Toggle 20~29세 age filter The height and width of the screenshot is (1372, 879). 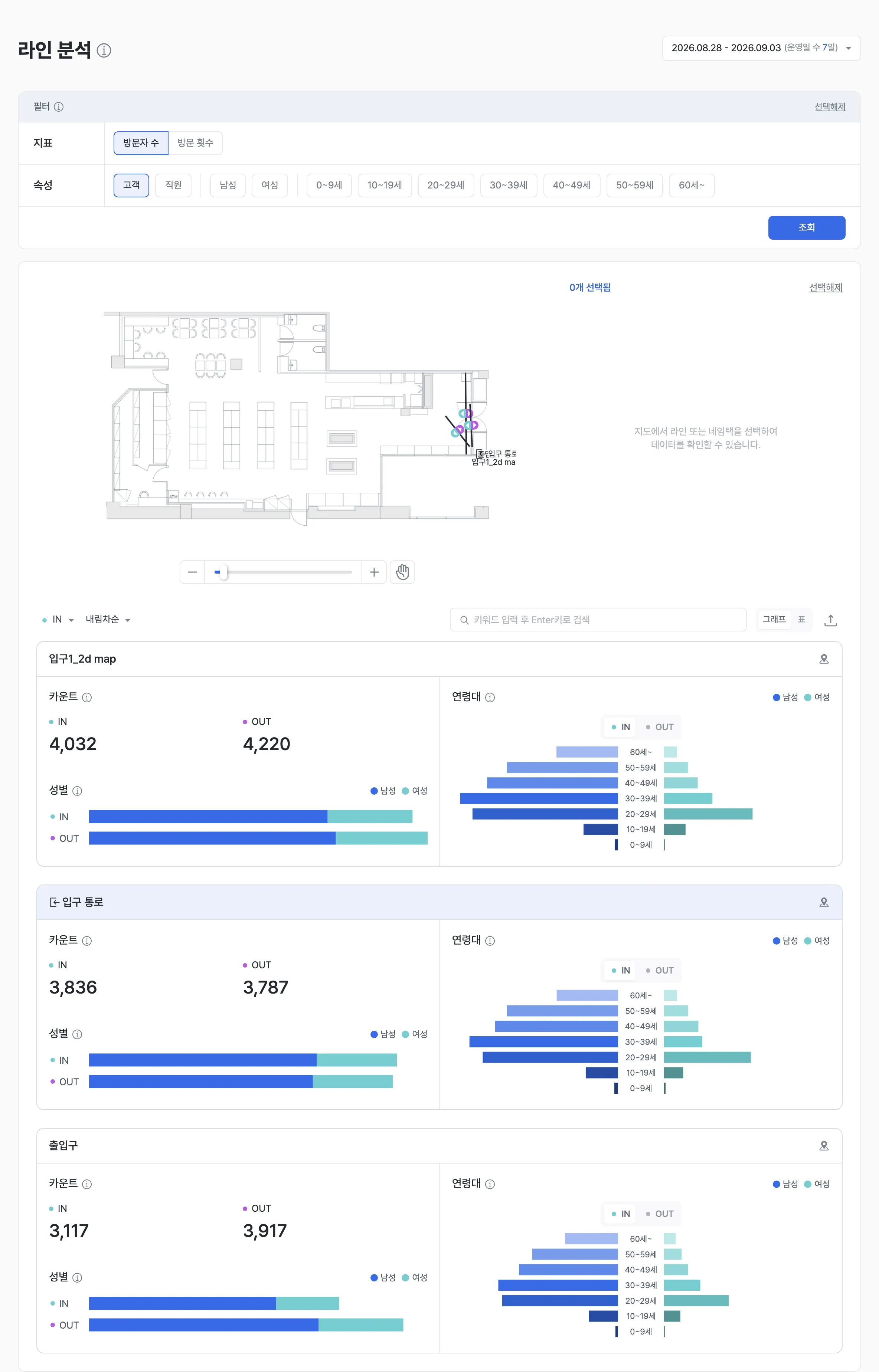point(446,185)
